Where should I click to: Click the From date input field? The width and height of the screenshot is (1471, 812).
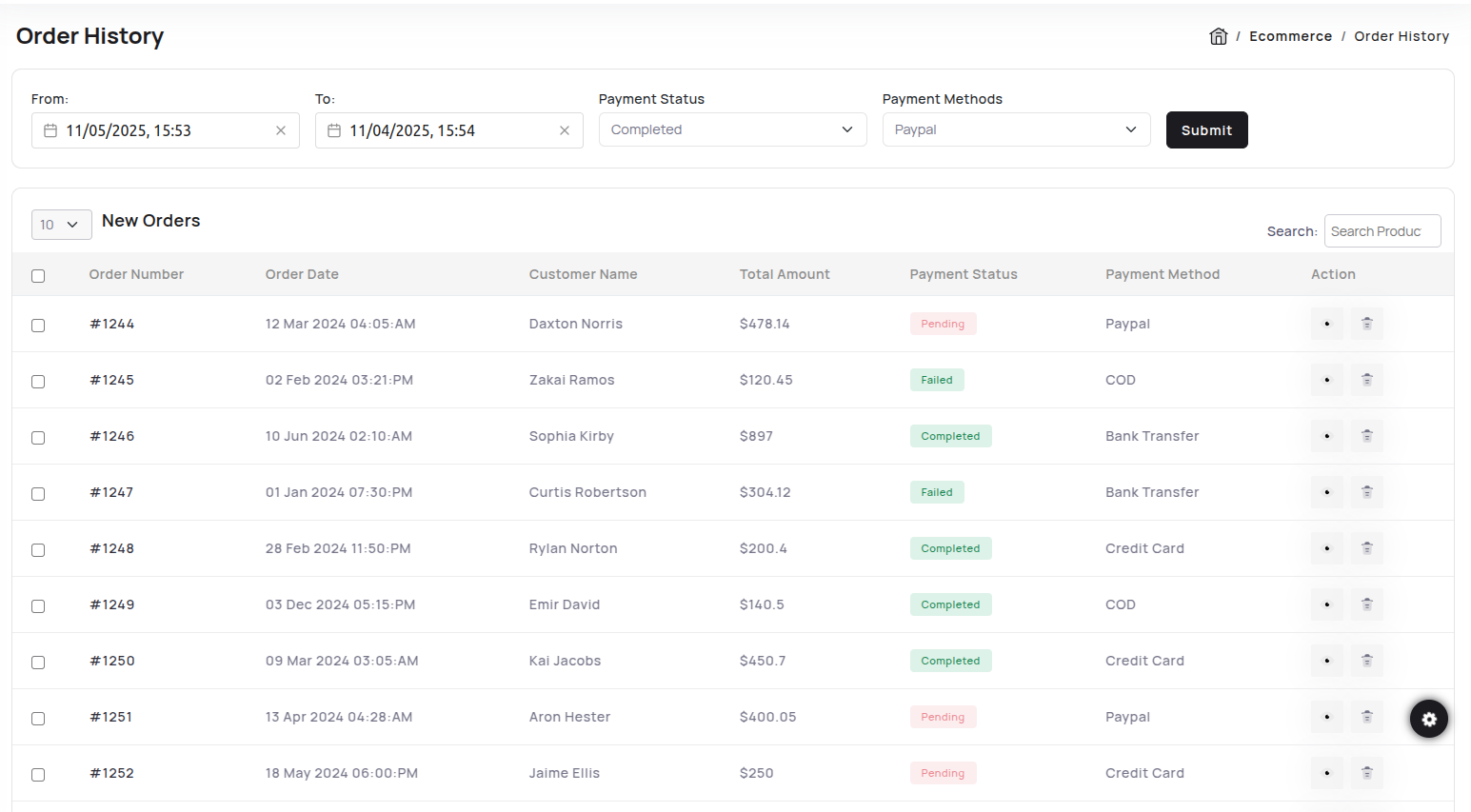pyautogui.click(x=166, y=130)
